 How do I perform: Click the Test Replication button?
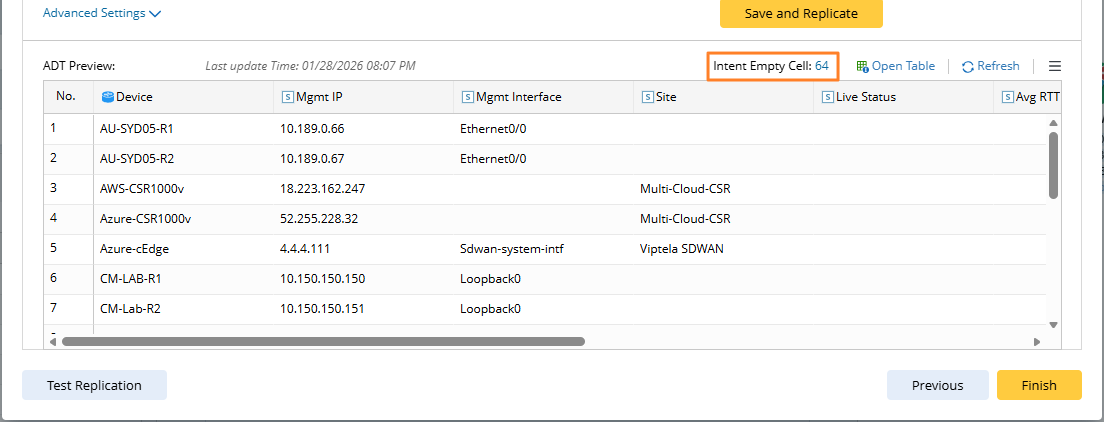coord(94,385)
